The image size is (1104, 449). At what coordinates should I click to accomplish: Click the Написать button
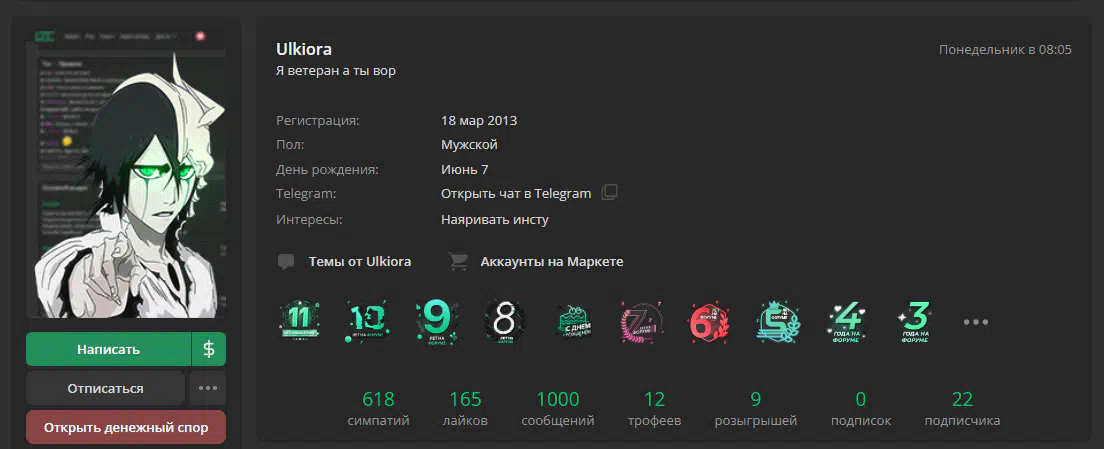108,349
